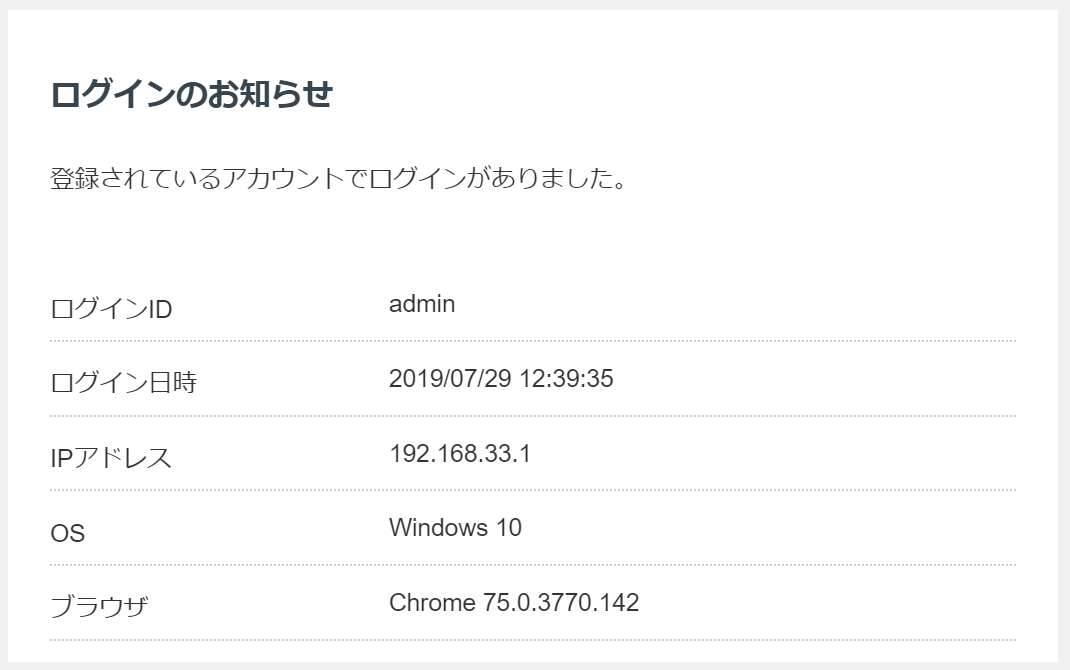Click dotted separator below the ブラウザ row

pos(532,640)
